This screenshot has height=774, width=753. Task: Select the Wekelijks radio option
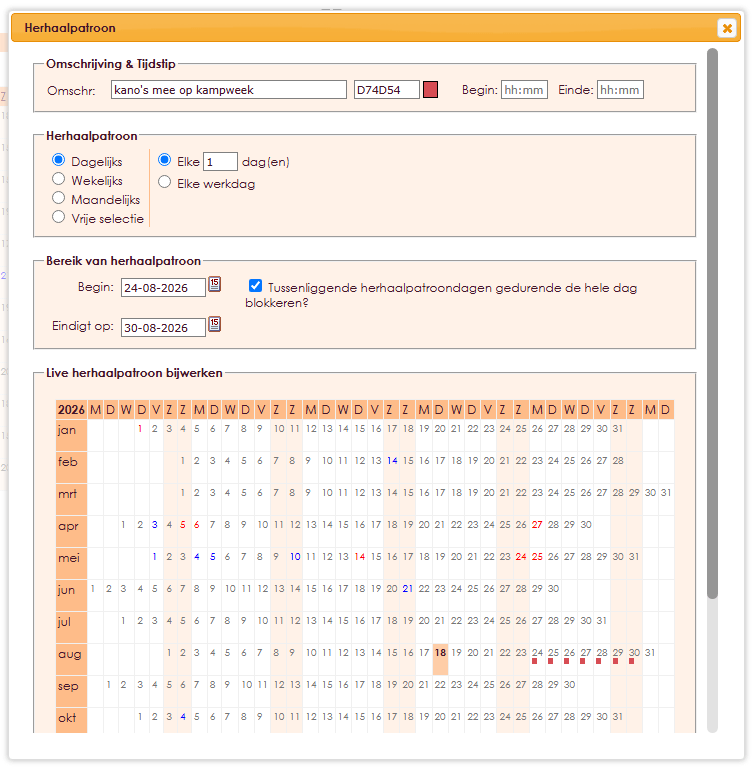[58, 179]
